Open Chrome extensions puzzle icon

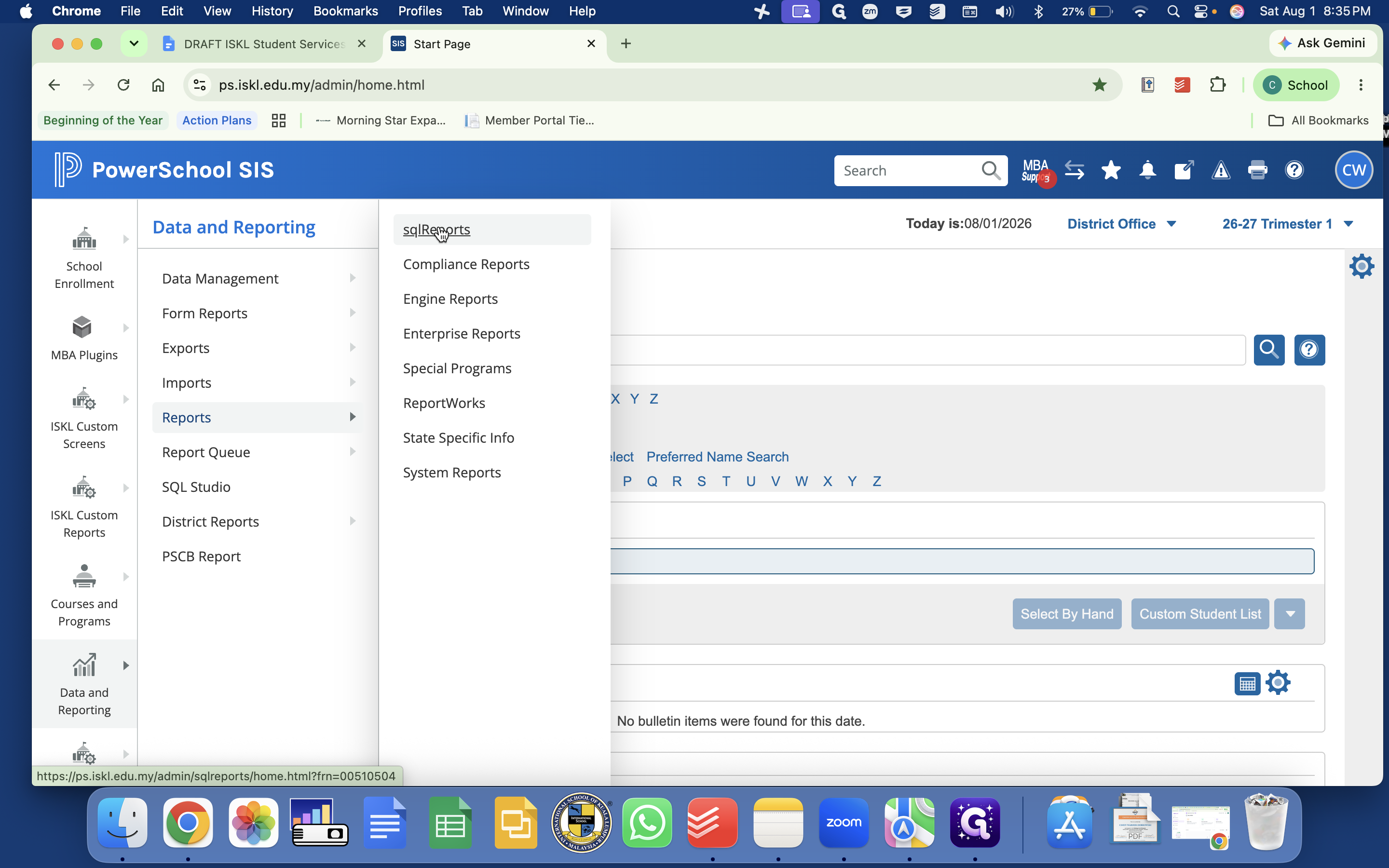[x=1217, y=85]
